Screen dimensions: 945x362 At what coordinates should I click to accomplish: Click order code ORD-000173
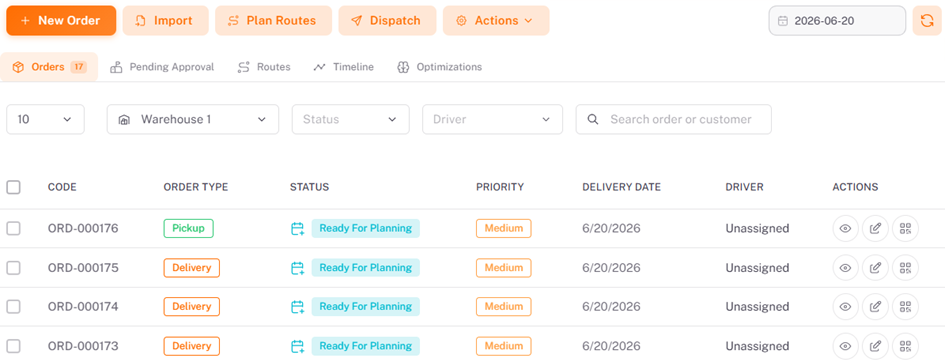click(83, 346)
